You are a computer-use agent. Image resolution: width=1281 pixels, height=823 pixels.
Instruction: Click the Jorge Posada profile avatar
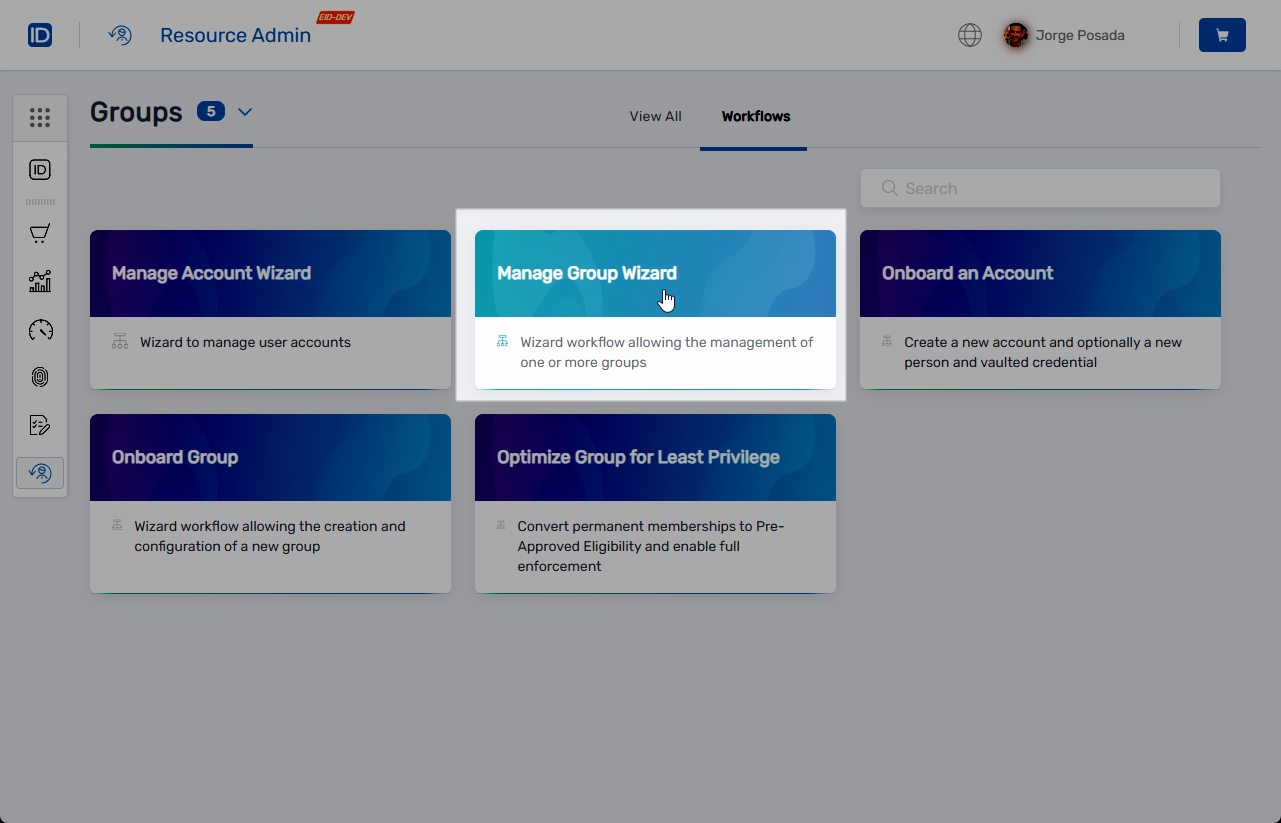point(1015,34)
